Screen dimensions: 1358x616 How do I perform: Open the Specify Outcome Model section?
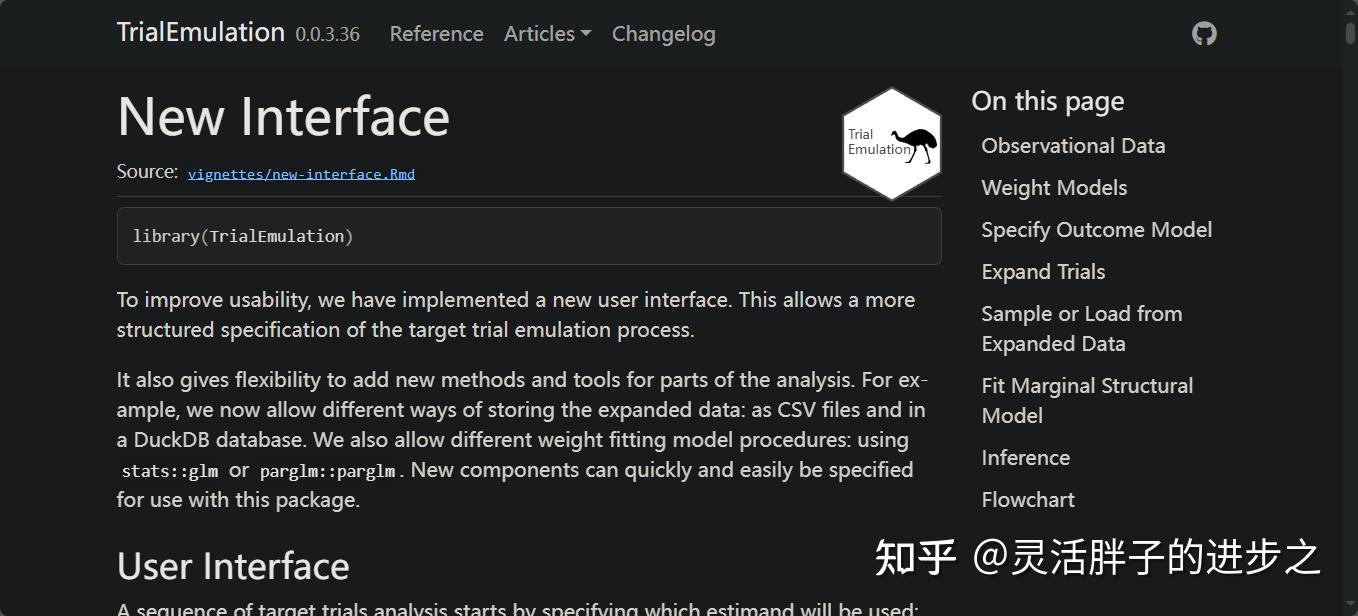pos(1097,229)
